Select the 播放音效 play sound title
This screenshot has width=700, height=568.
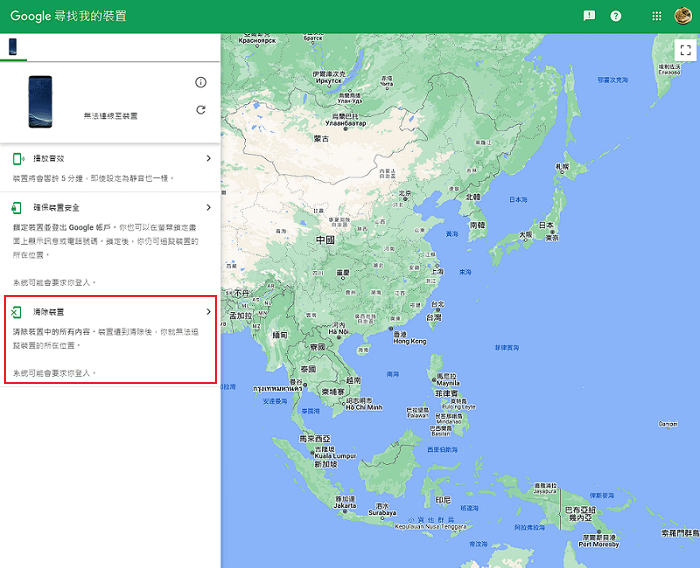coord(49,159)
